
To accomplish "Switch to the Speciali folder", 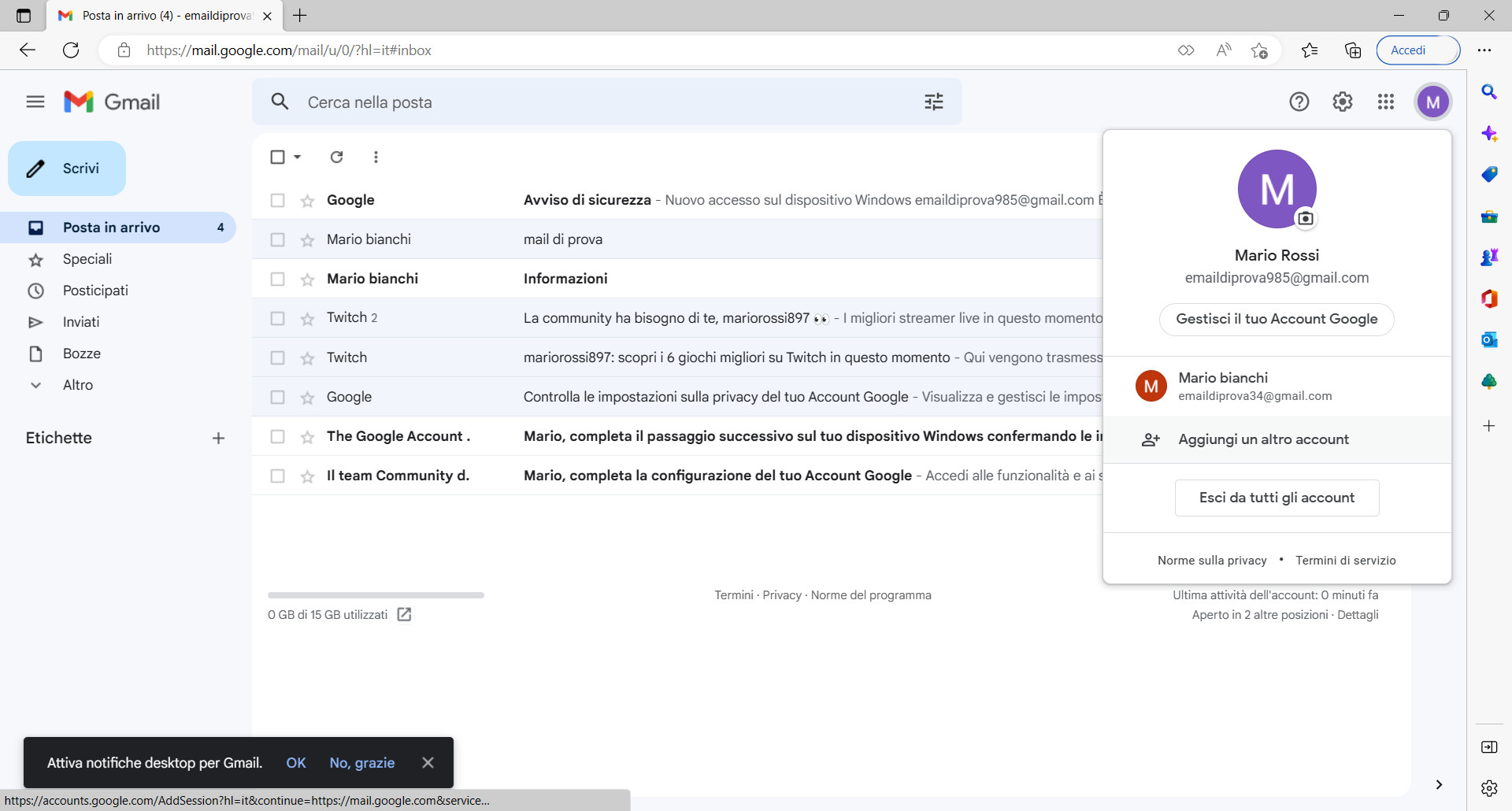I will pyautogui.click(x=87, y=259).
